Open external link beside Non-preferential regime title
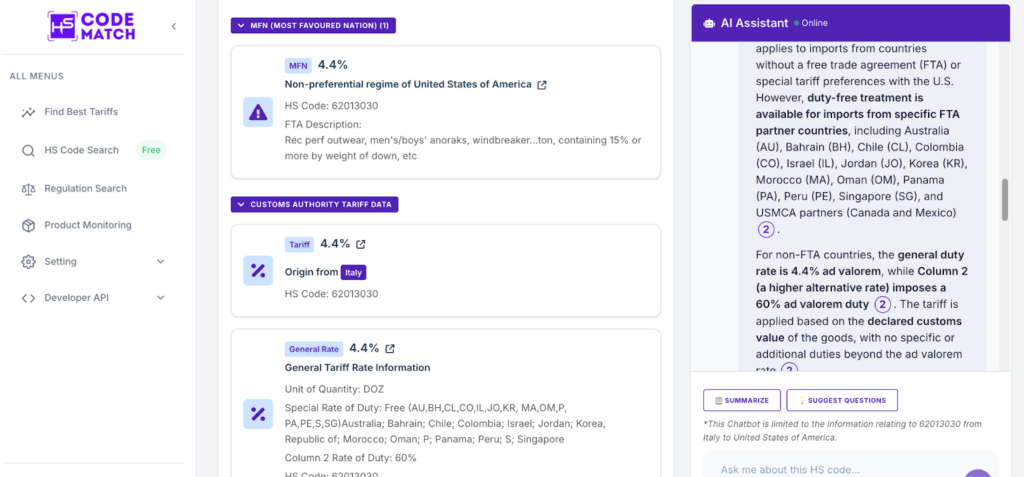1024x477 pixels. tap(542, 85)
